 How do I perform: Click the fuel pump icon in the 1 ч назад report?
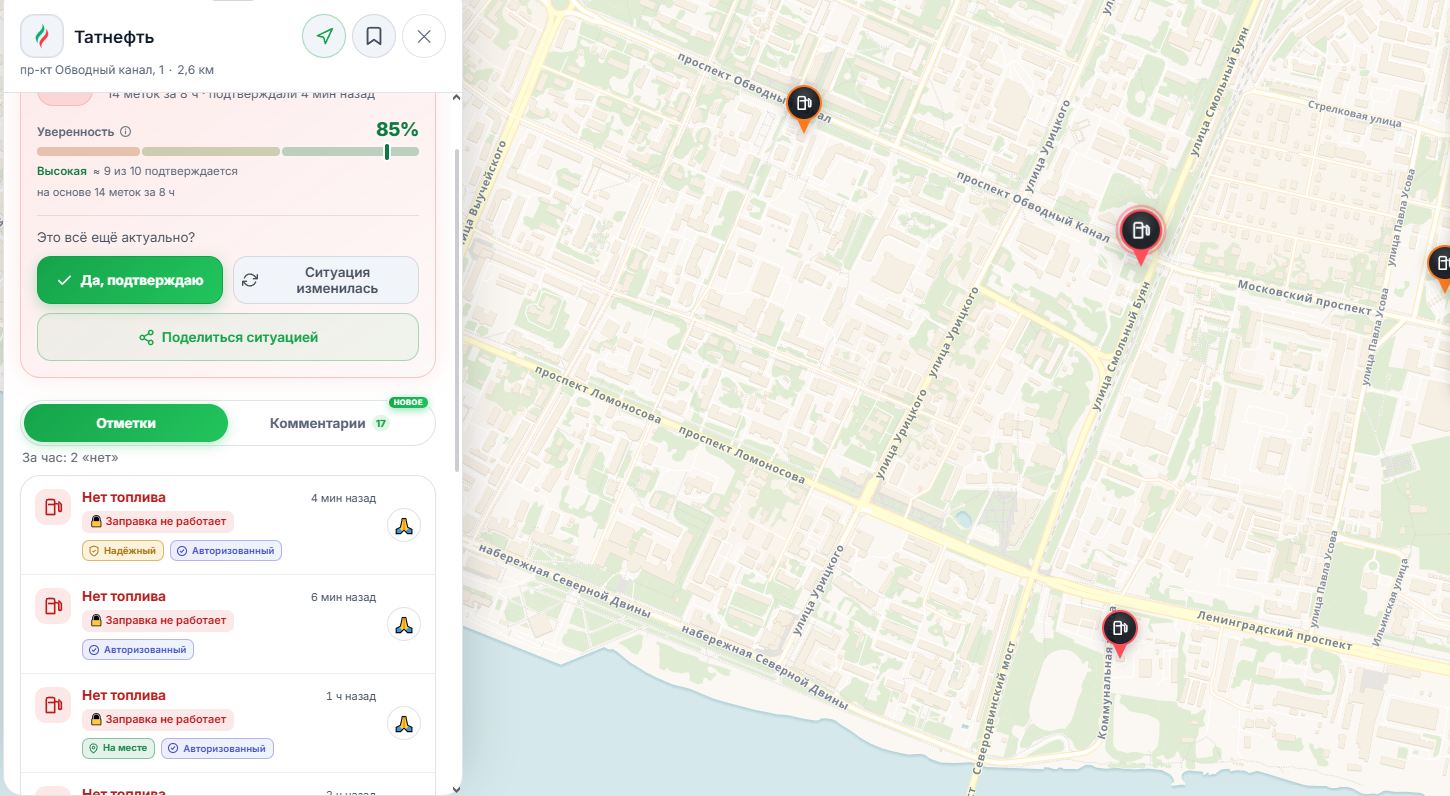pos(52,705)
